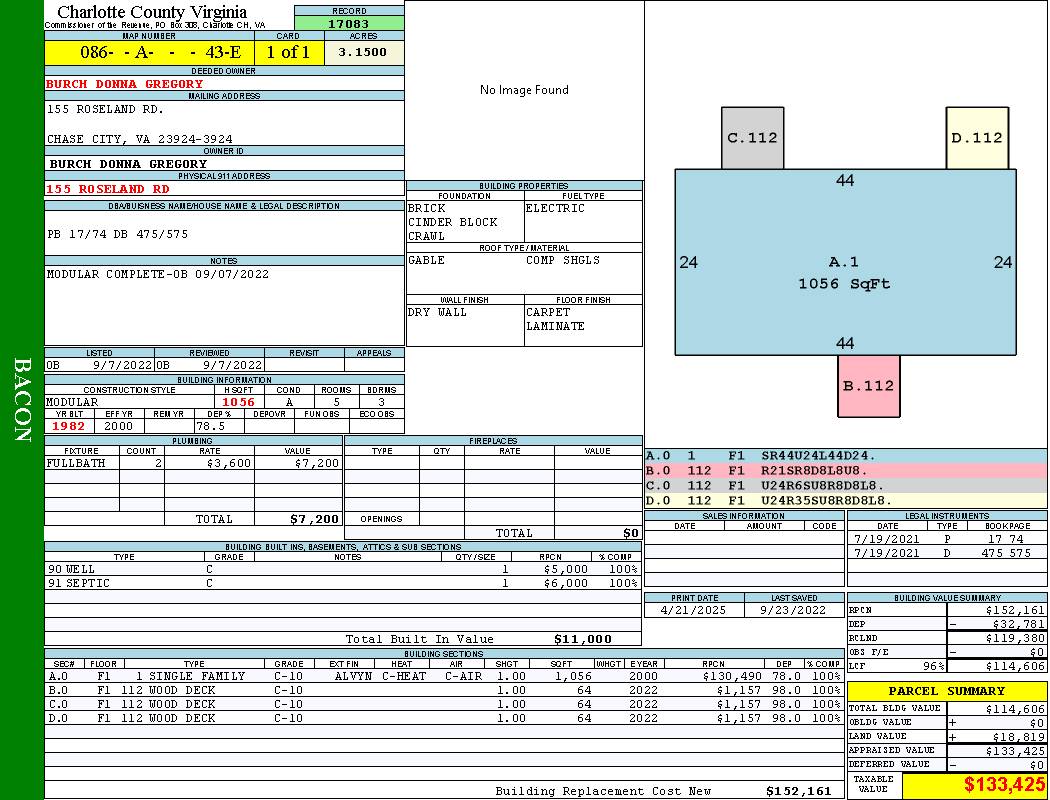Select section B.112 pink deck in sketch
The width and height of the screenshot is (1050, 800).
[x=869, y=386]
